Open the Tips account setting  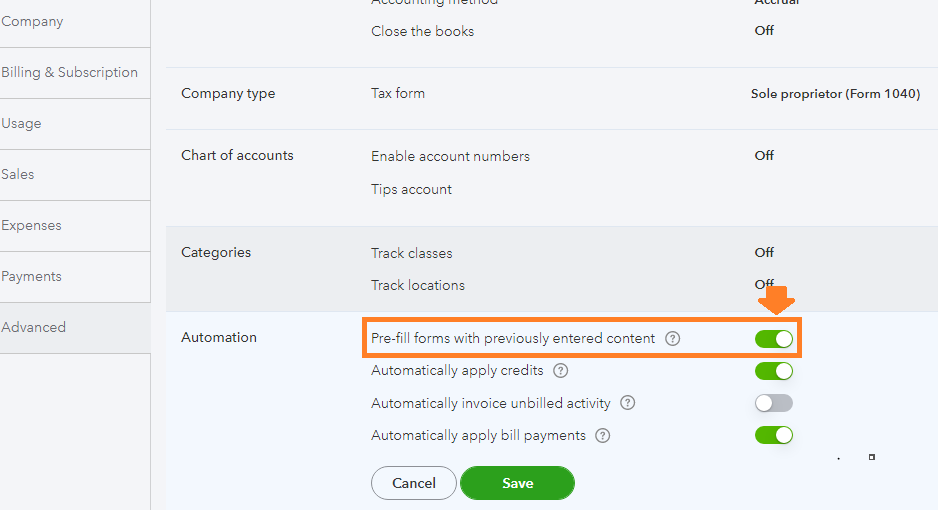pyautogui.click(x=411, y=189)
